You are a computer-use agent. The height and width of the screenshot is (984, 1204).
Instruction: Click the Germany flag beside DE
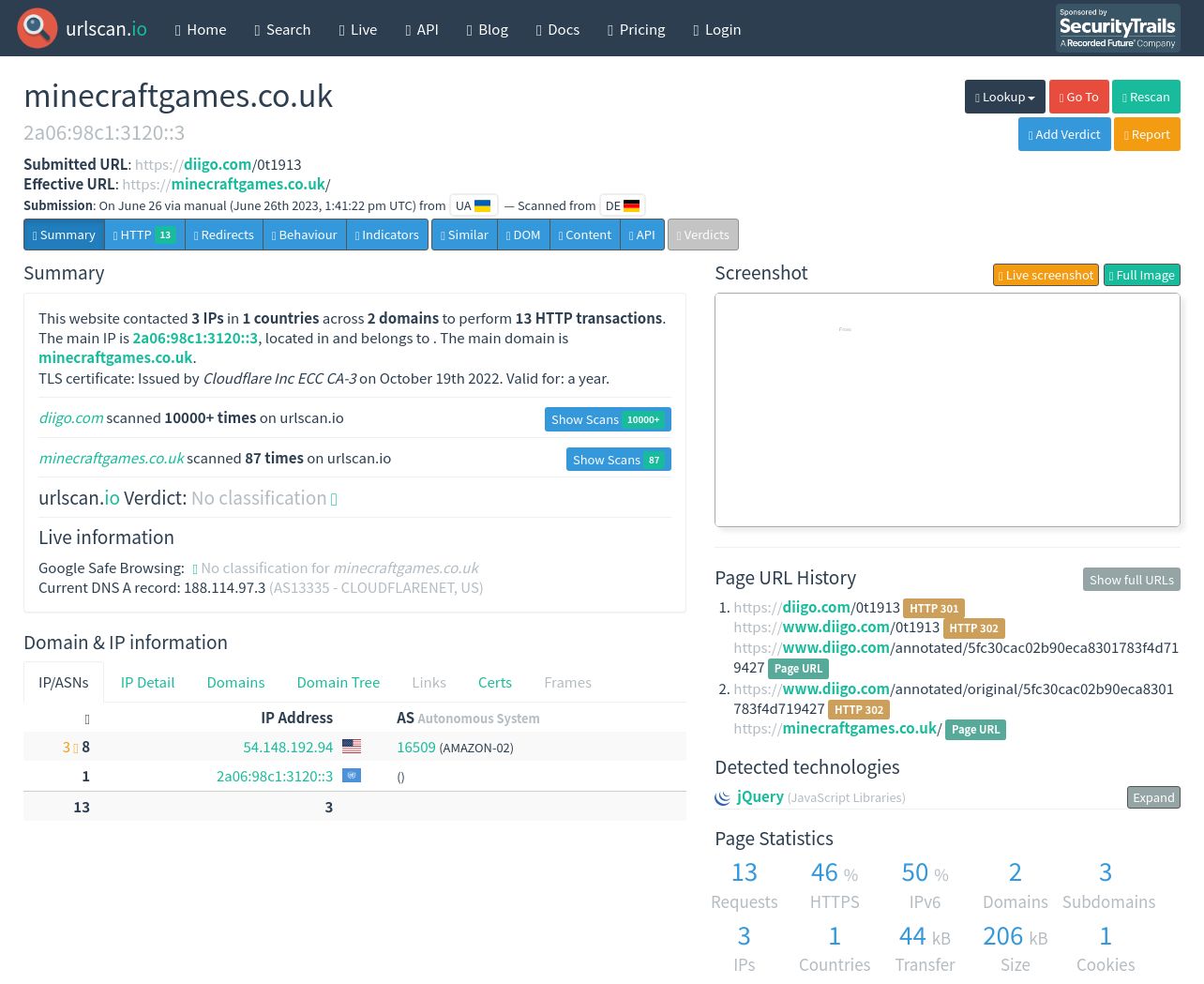[x=632, y=205]
